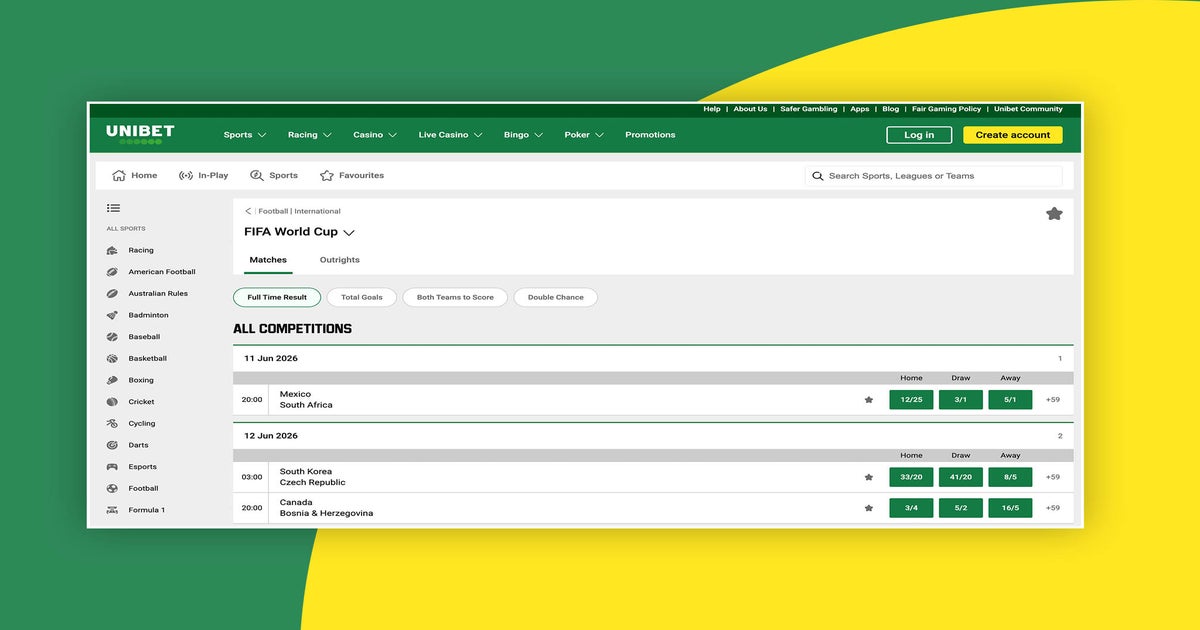Select the Racing sidebar icon
This screenshot has width=1200, height=630.
click(112, 250)
